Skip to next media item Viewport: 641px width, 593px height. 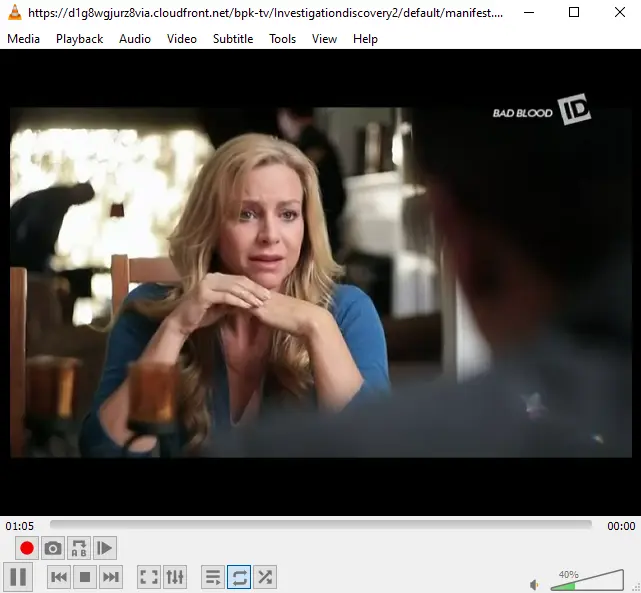pos(111,577)
